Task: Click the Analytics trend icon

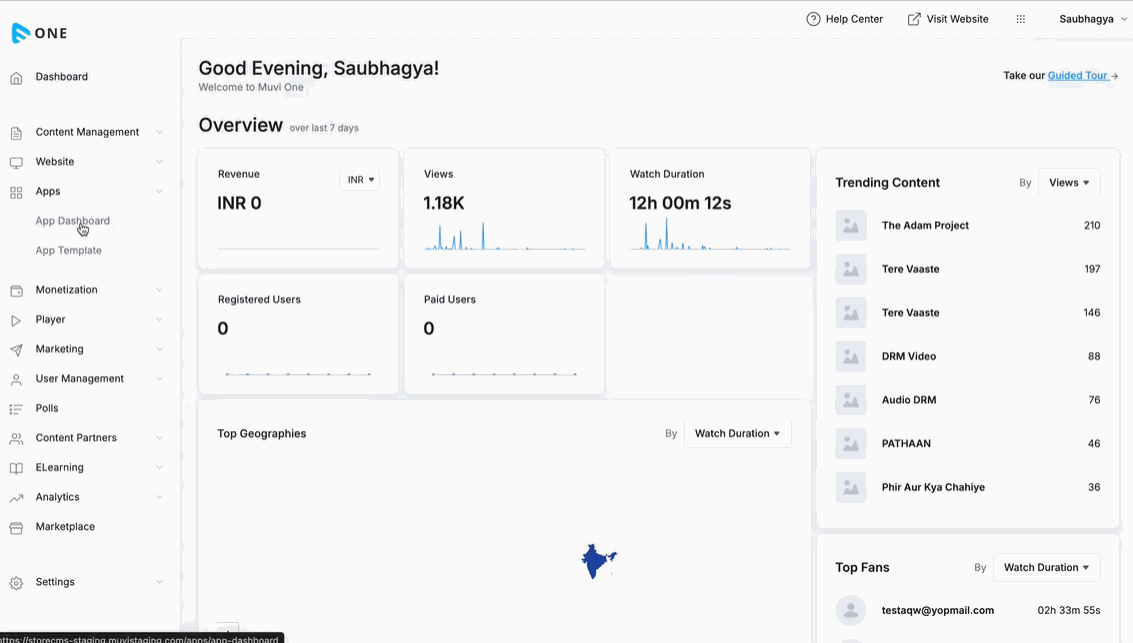Action: 16,498
